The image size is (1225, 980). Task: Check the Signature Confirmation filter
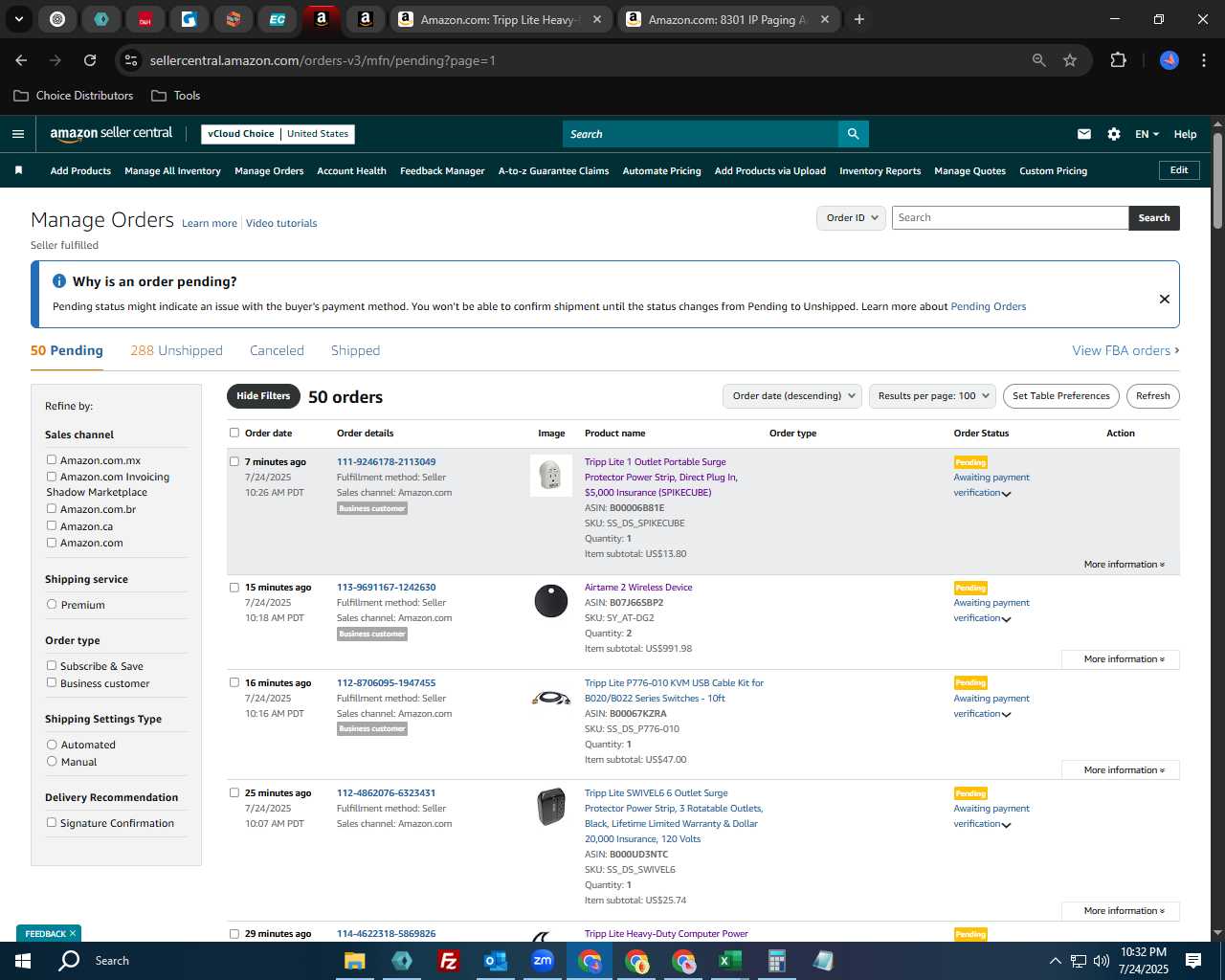coord(52,823)
